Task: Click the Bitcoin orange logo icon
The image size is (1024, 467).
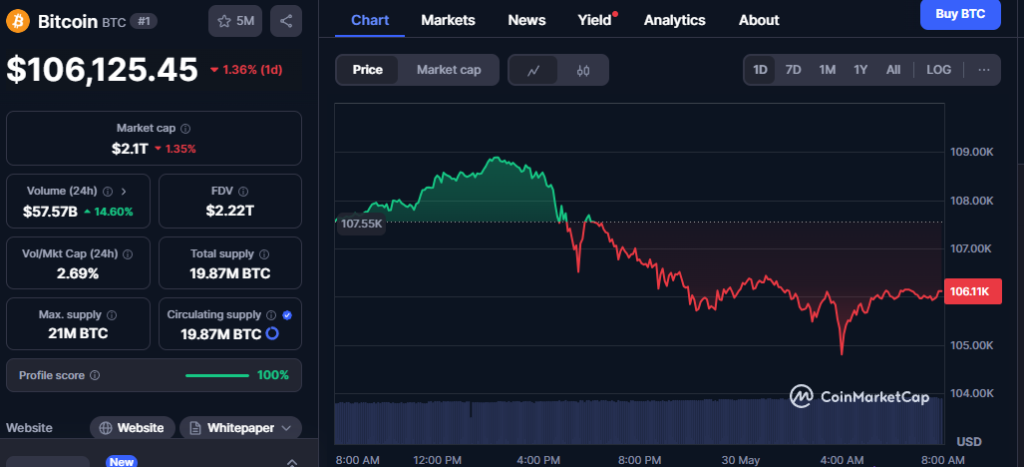Action: click(18, 22)
